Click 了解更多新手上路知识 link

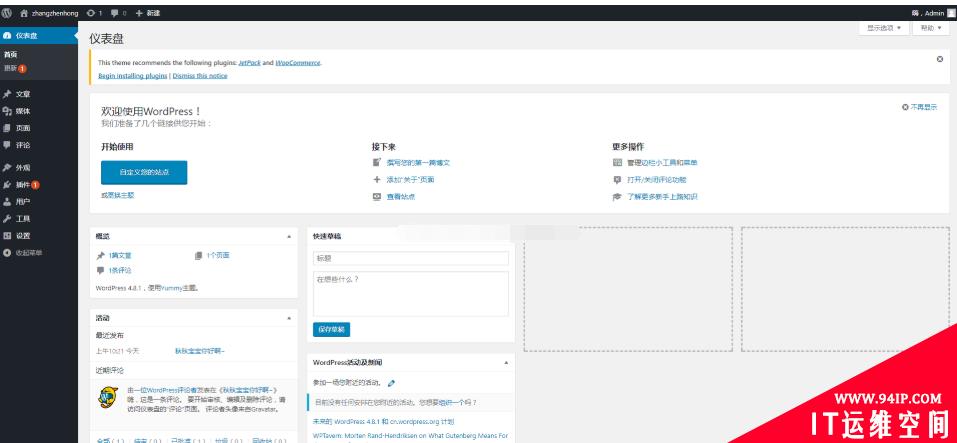pos(662,197)
